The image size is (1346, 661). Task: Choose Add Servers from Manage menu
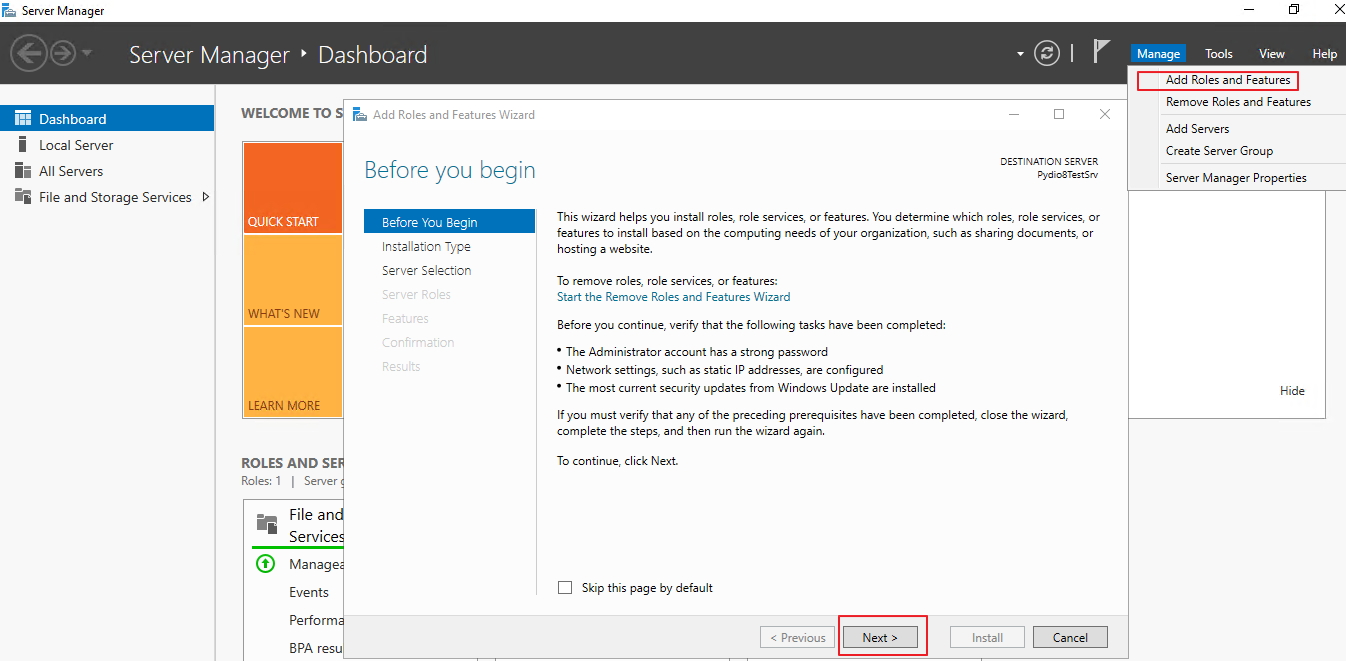coord(1197,129)
